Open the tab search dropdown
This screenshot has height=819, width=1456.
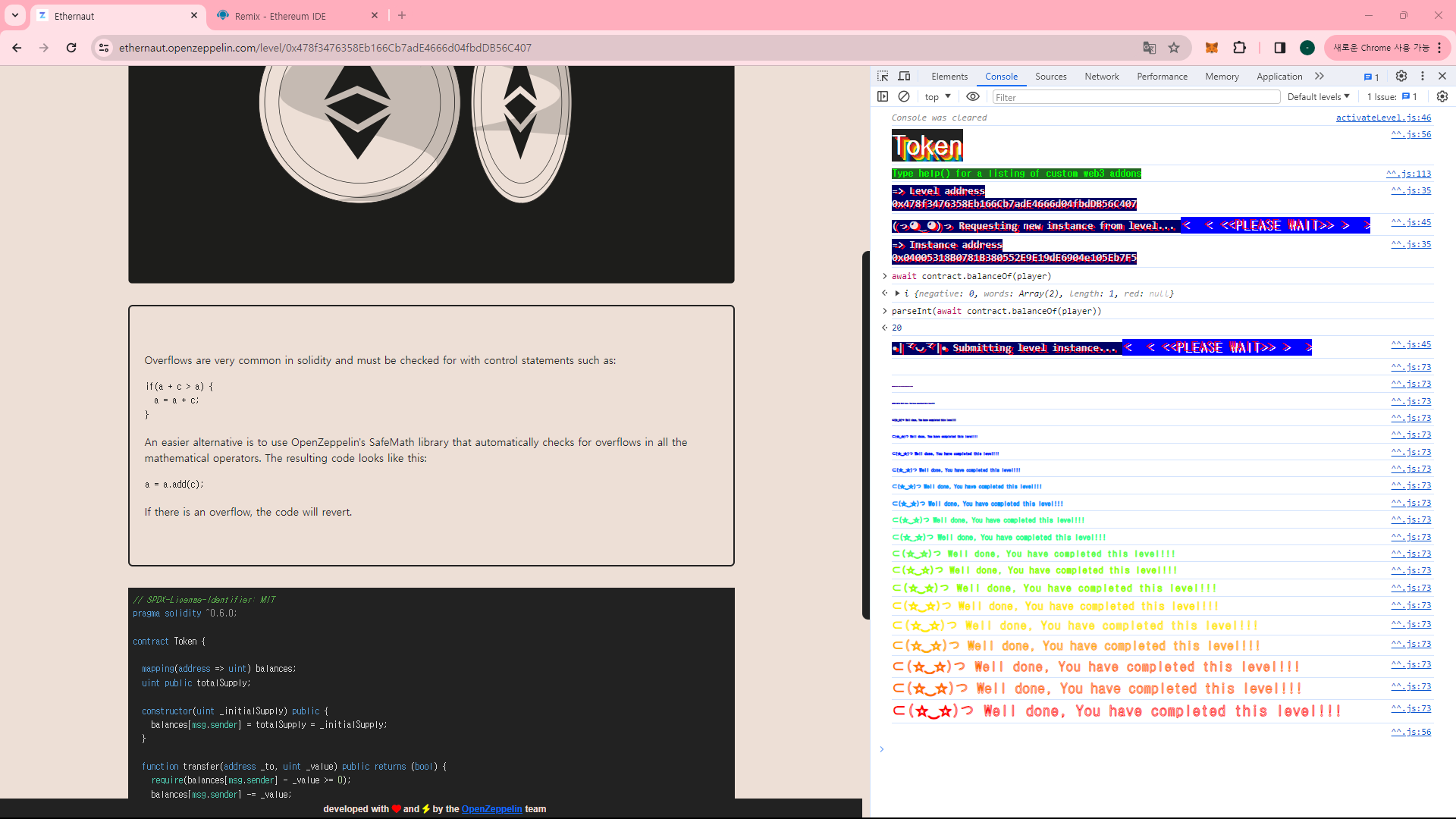(x=15, y=15)
